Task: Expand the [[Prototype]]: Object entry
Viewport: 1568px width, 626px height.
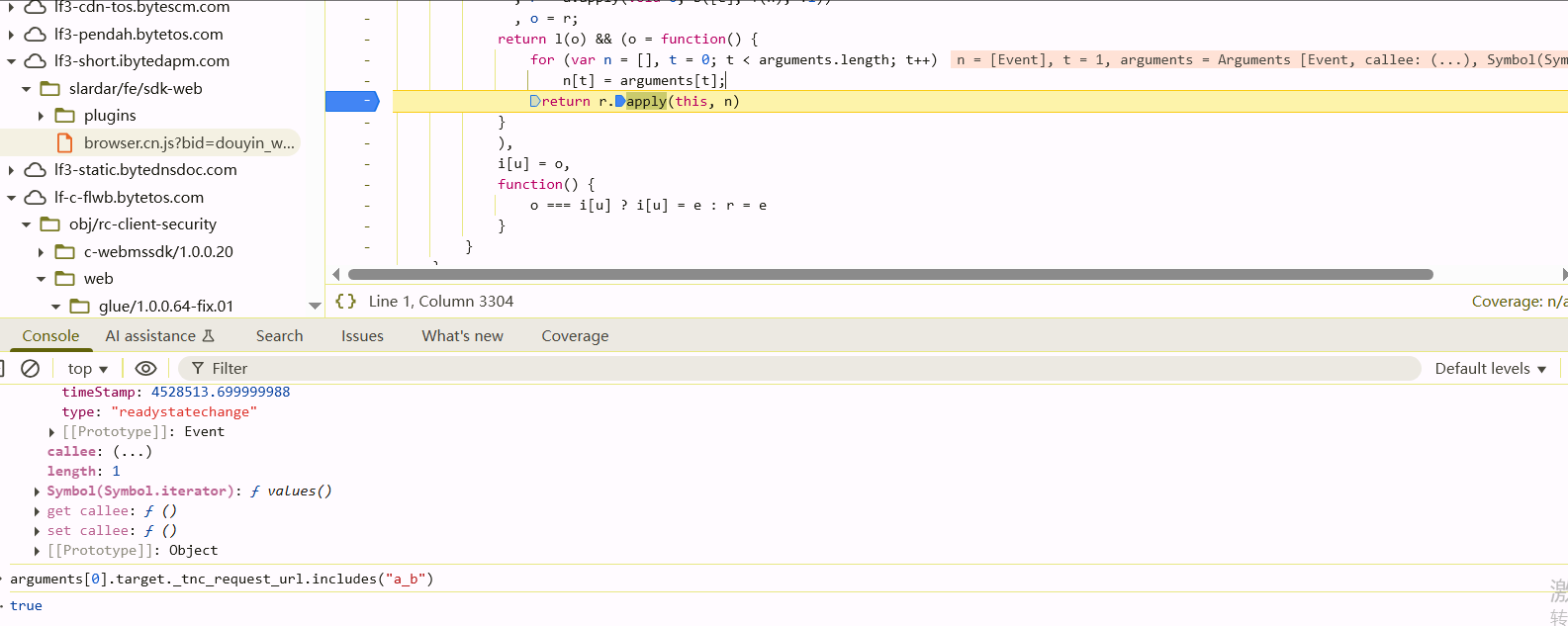Action: point(37,551)
